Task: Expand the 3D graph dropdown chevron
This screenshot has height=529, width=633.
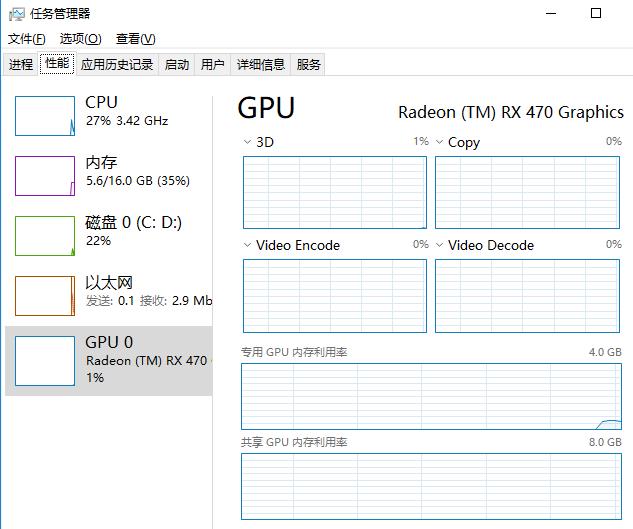Action: click(x=248, y=142)
